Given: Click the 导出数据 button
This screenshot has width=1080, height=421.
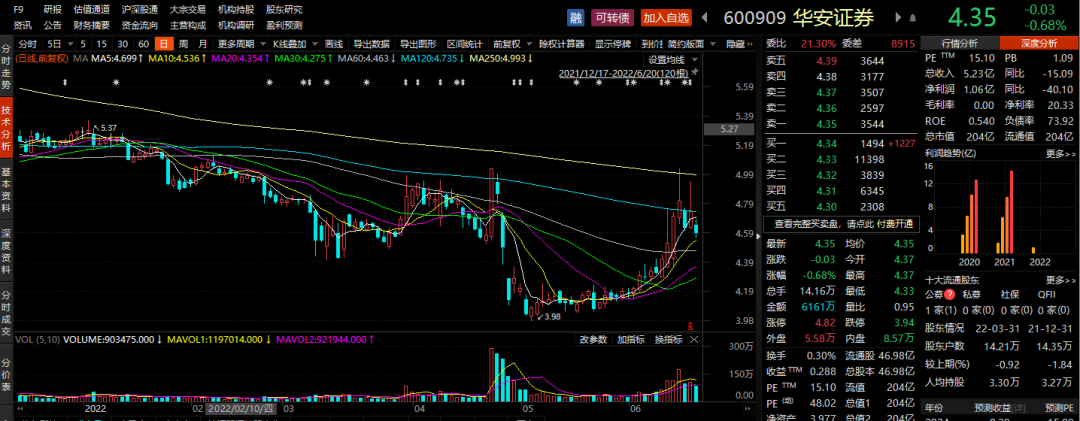Looking at the screenshot, I should pos(372,44).
